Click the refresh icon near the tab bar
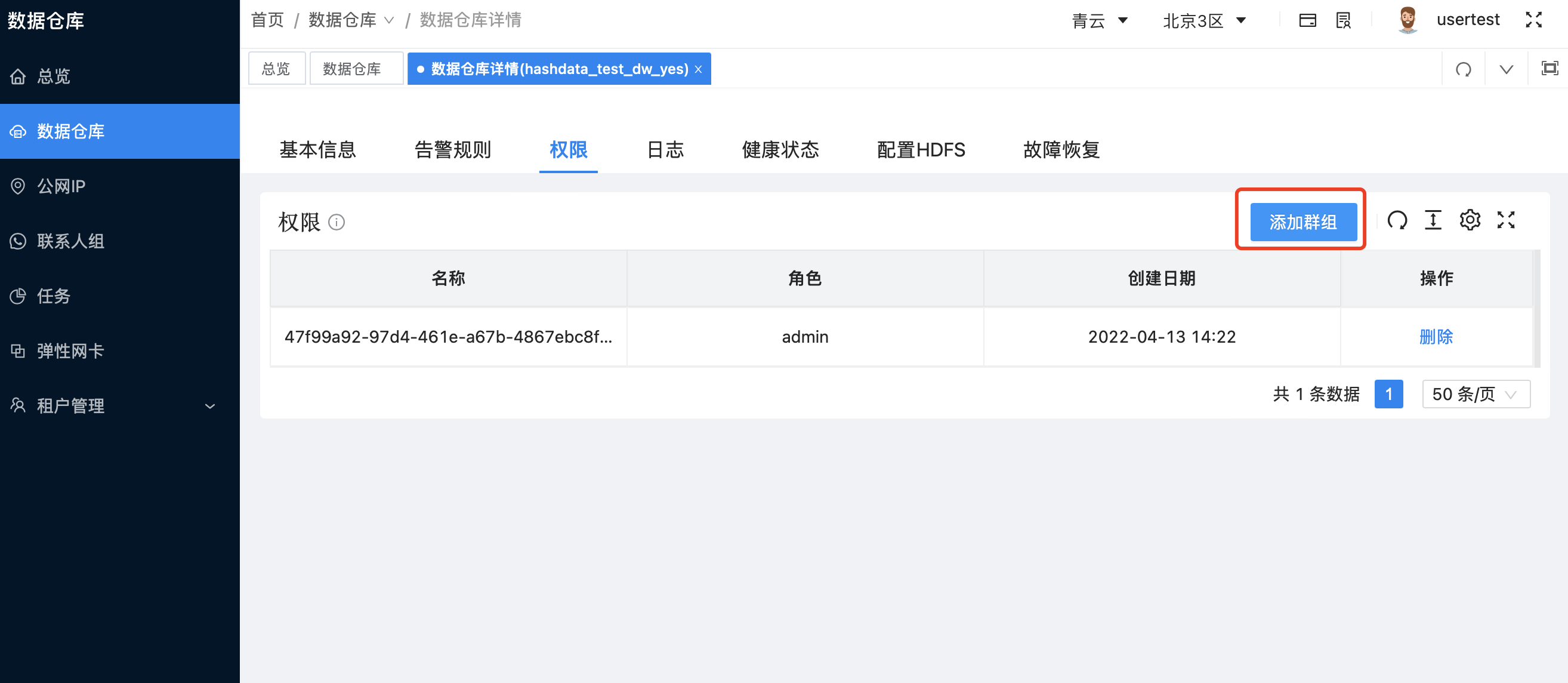 click(1464, 68)
